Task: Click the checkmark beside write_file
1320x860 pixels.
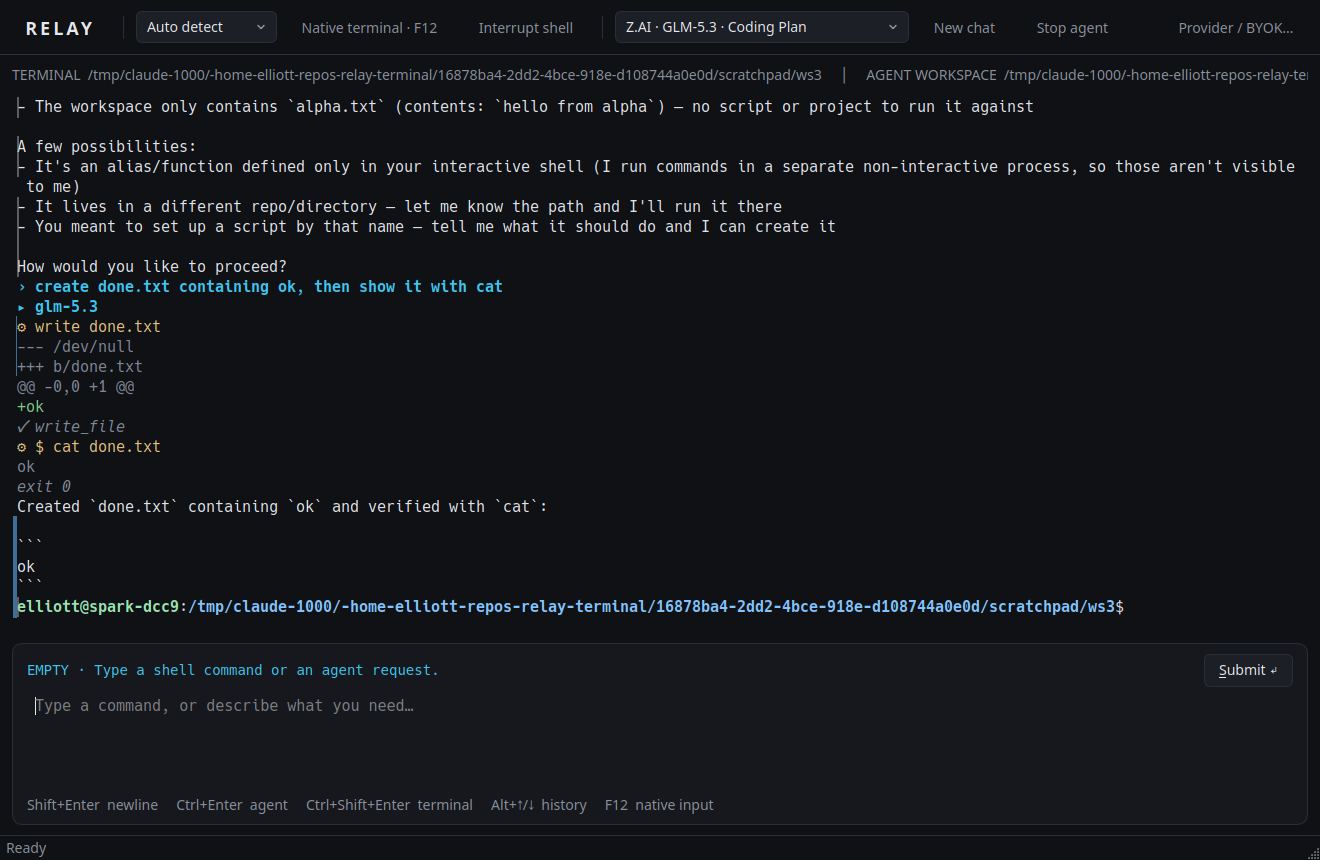Action: tap(24, 427)
